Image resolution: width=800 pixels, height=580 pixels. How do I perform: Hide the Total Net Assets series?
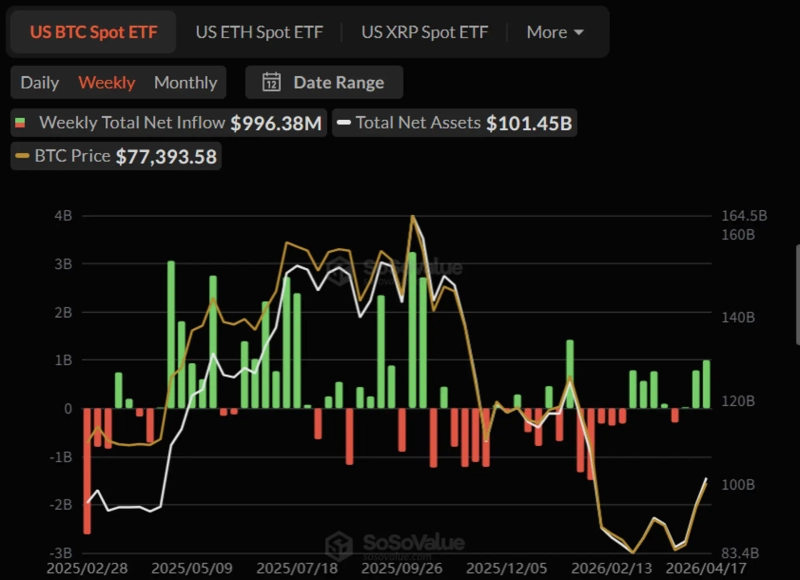[454, 124]
